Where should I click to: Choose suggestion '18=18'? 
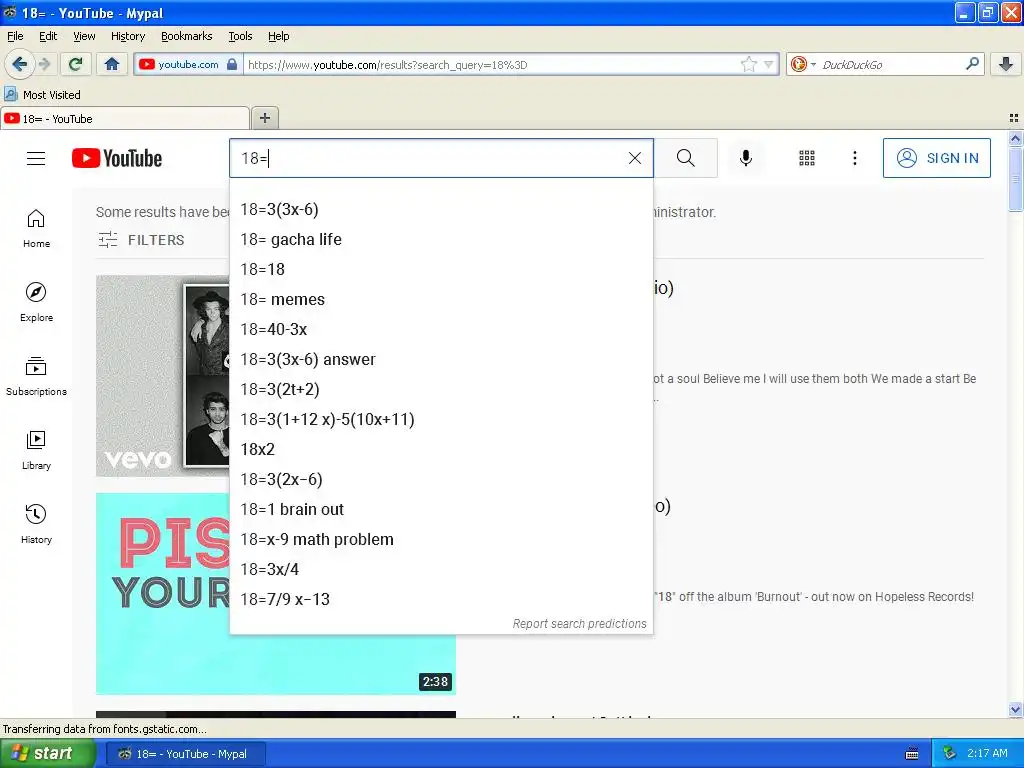coord(441,270)
